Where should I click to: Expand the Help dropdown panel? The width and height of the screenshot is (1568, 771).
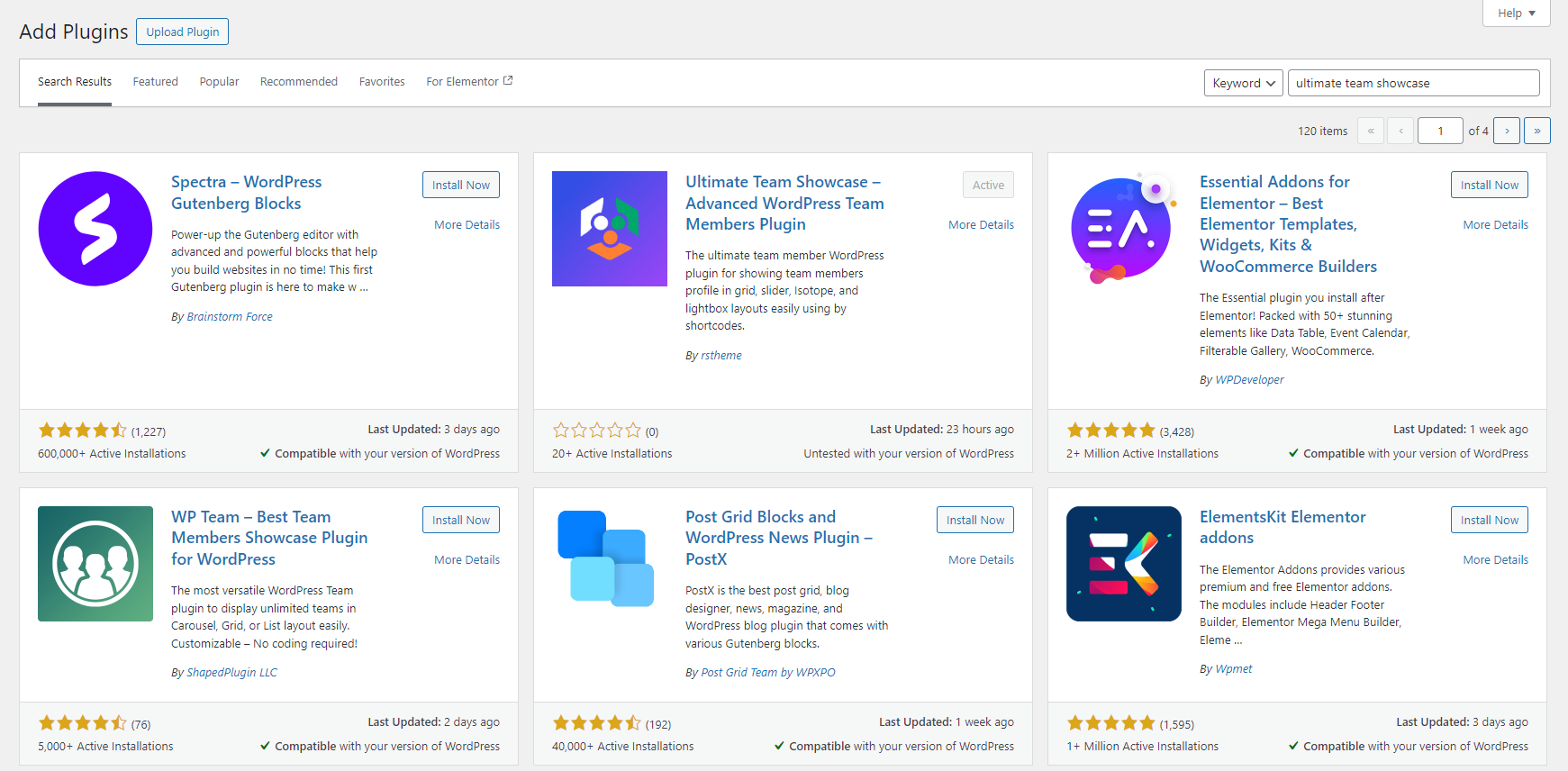(x=1517, y=14)
